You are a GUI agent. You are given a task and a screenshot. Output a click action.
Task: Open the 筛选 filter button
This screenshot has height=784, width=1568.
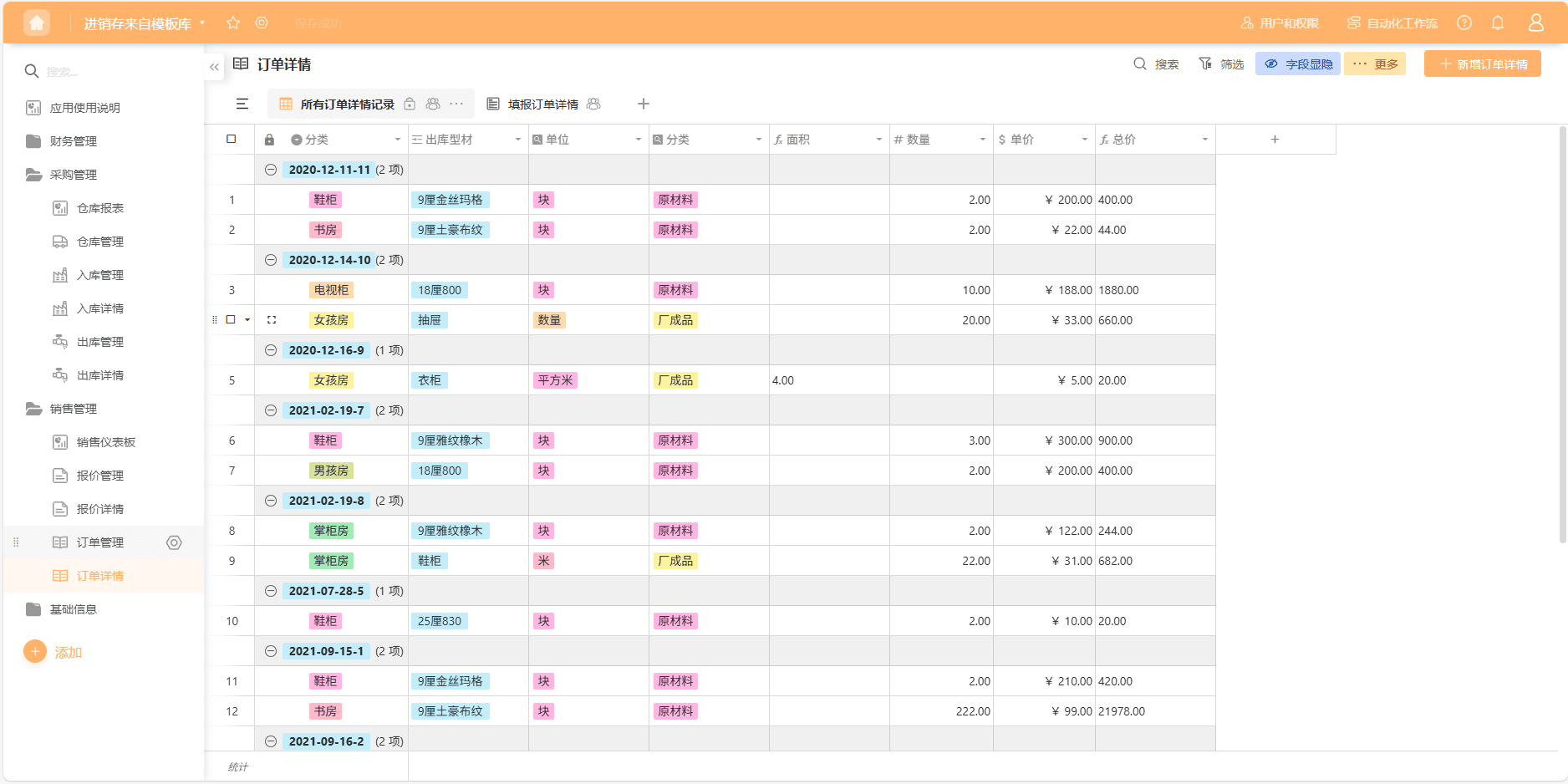(1222, 64)
